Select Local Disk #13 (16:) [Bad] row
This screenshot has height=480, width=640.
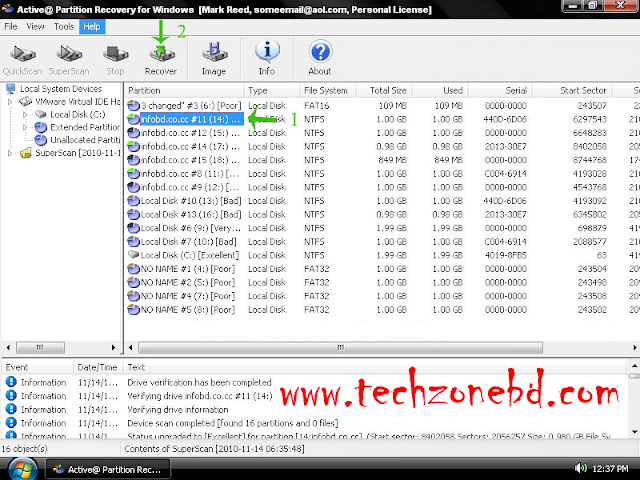382,214
